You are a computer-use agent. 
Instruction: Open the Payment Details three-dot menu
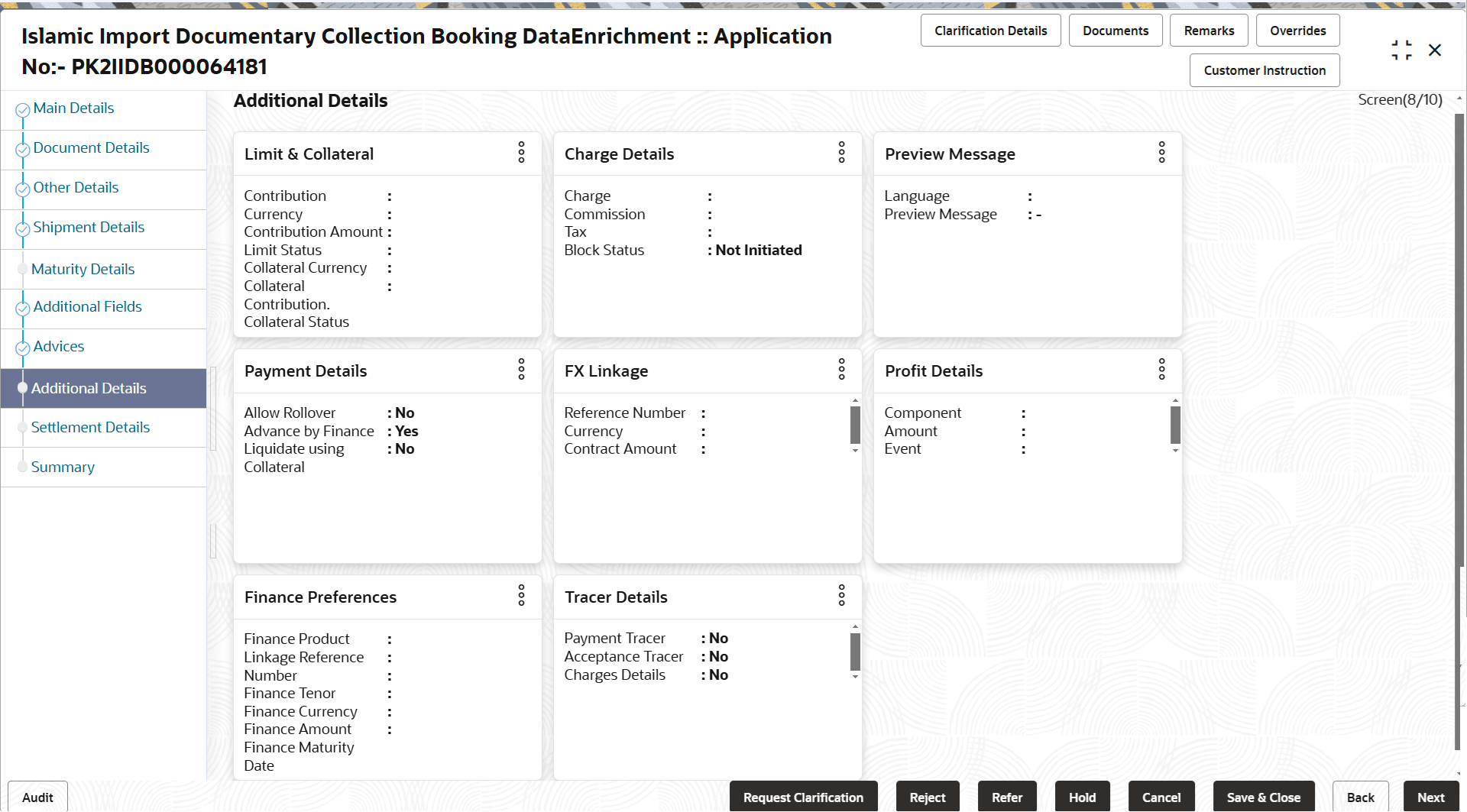pos(521,369)
